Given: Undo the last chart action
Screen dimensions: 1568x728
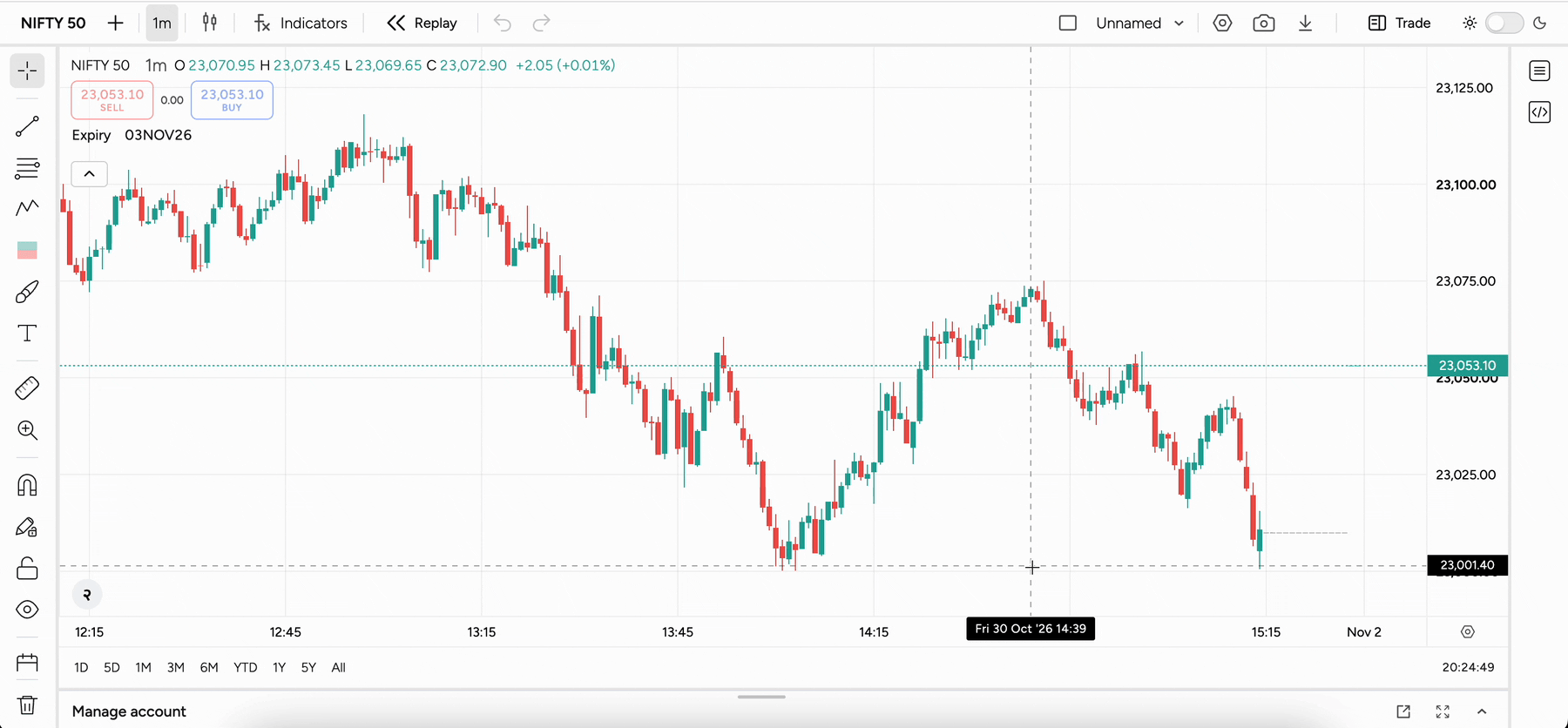Looking at the screenshot, I should tap(503, 24).
